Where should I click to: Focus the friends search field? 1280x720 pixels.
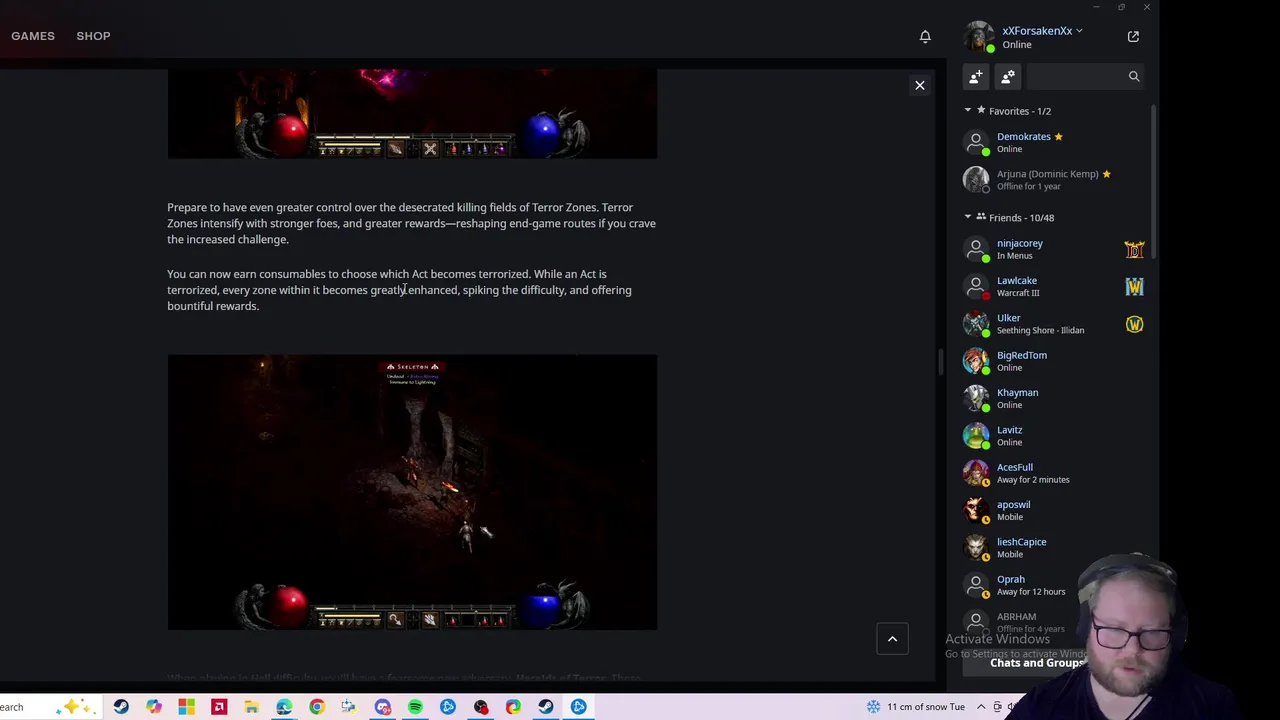click(1084, 77)
